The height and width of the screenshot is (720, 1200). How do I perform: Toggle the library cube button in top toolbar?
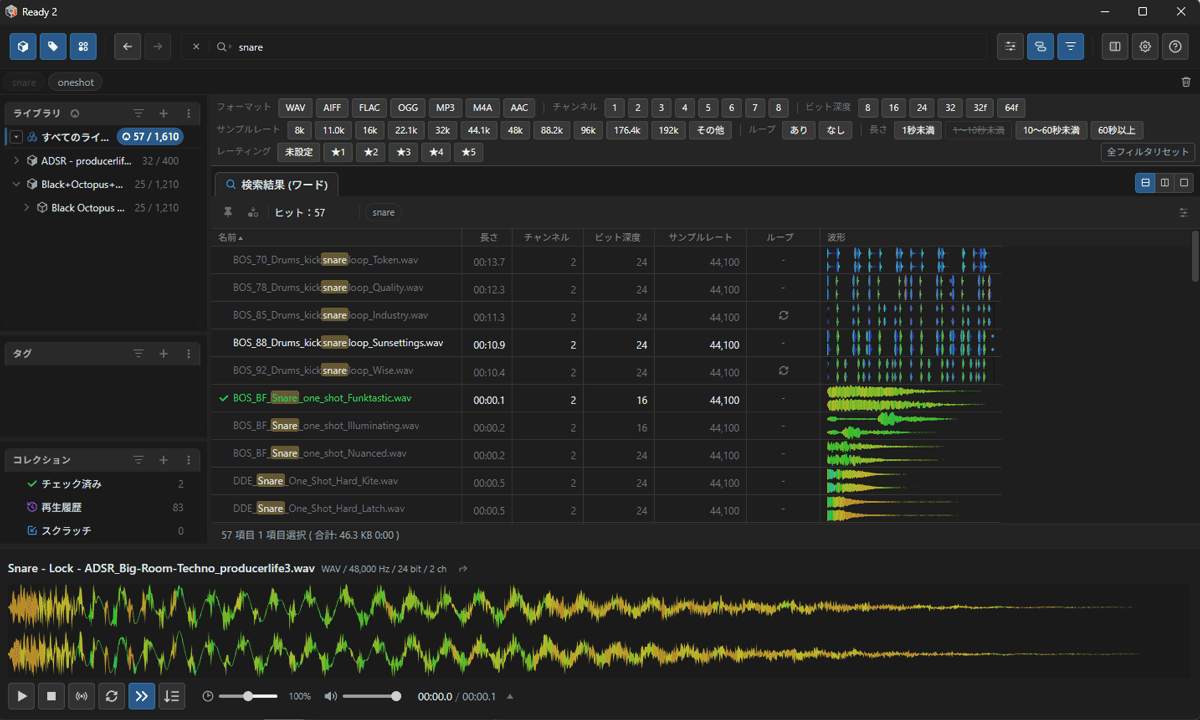pyautogui.click(x=23, y=47)
